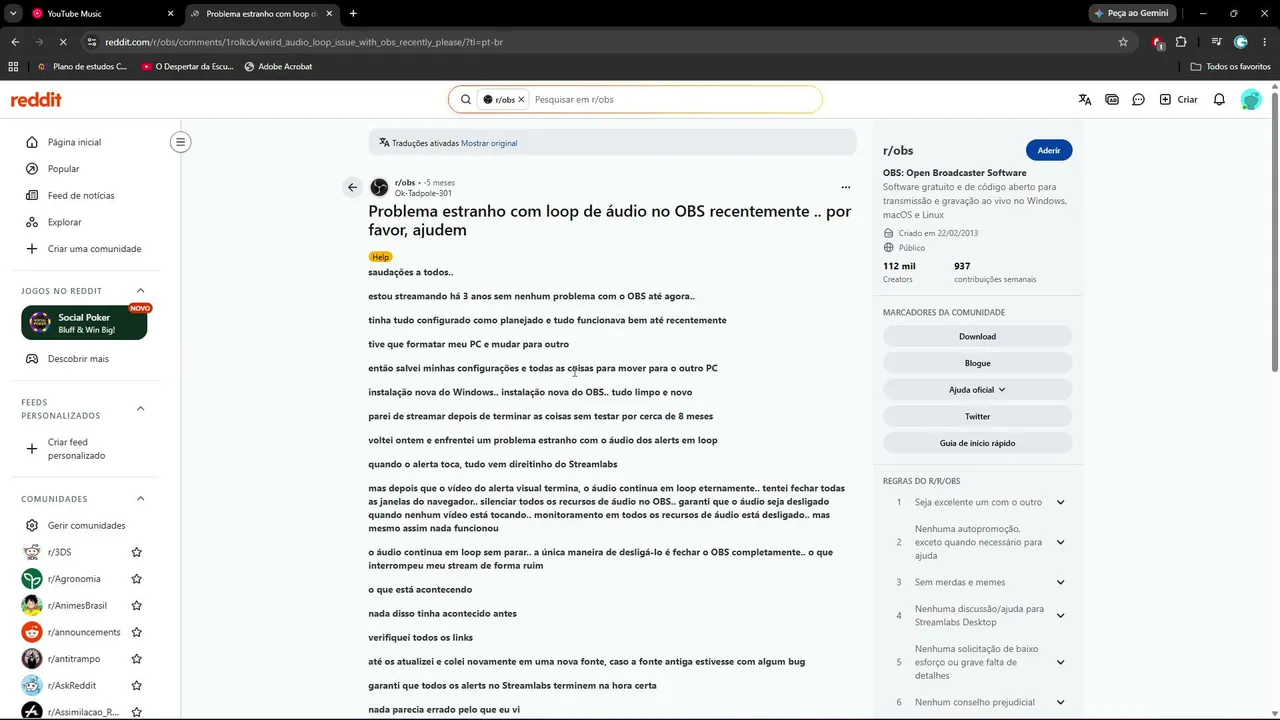Click the Mostrar original link
This screenshot has height=720, width=1280.
[x=489, y=143]
